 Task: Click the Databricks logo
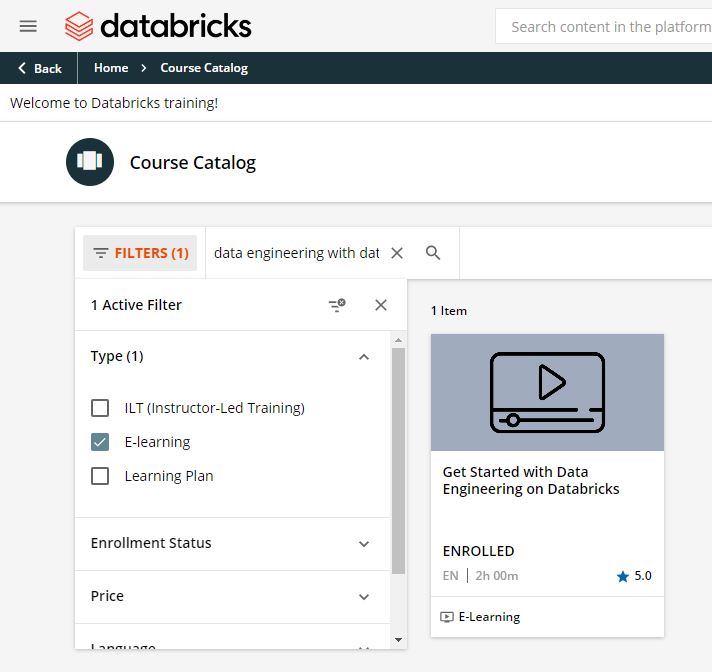(158, 26)
